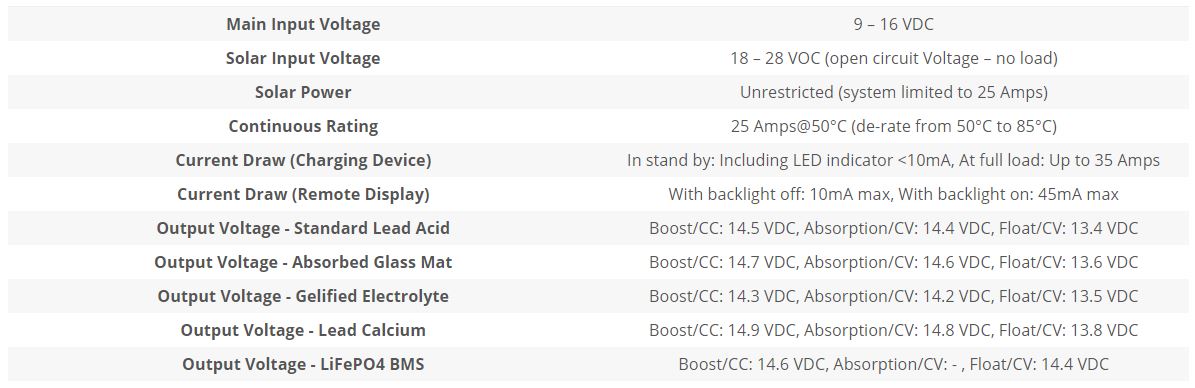
Task: Click the Solar Power label
Action: tap(303, 92)
